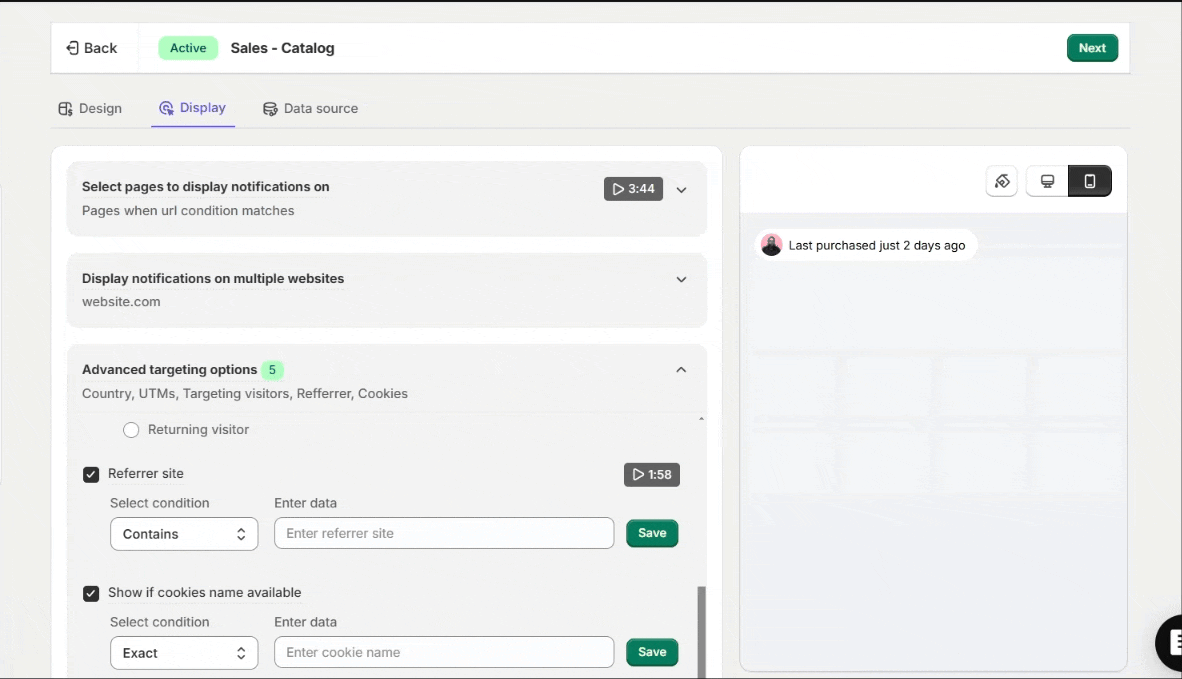
Task: Open the Contains condition dropdown
Action: point(184,534)
